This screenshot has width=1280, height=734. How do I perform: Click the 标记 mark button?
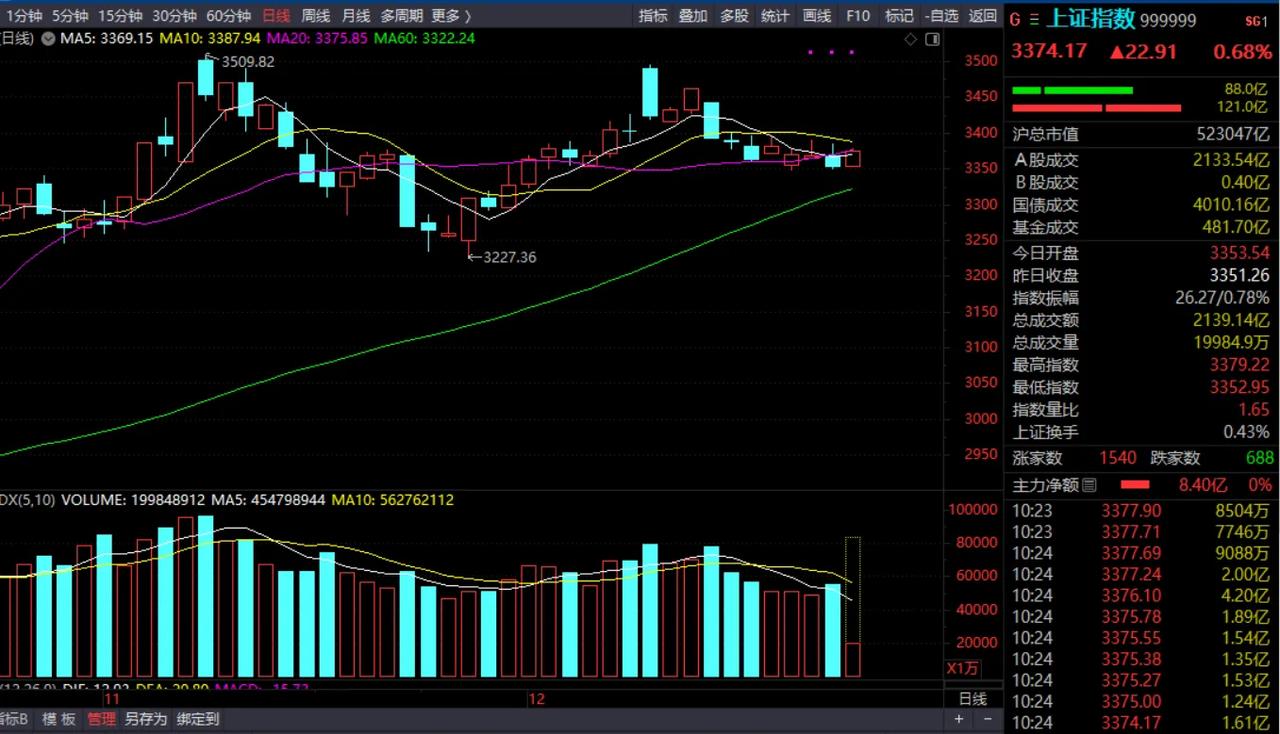900,16
